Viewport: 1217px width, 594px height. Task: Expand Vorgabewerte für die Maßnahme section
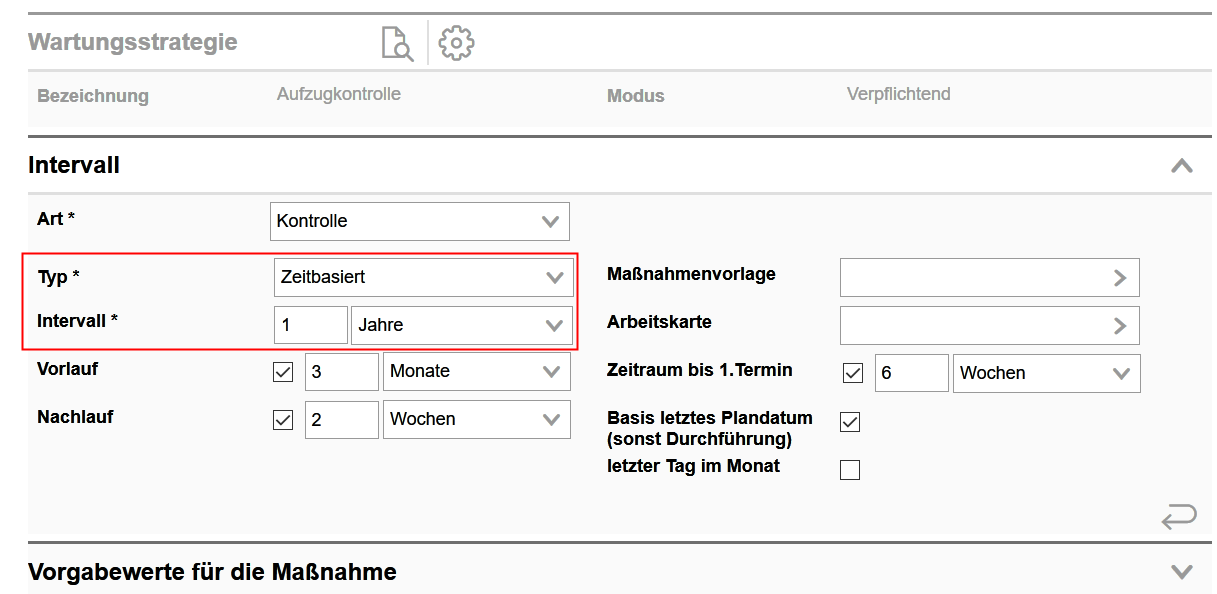(x=1181, y=572)
